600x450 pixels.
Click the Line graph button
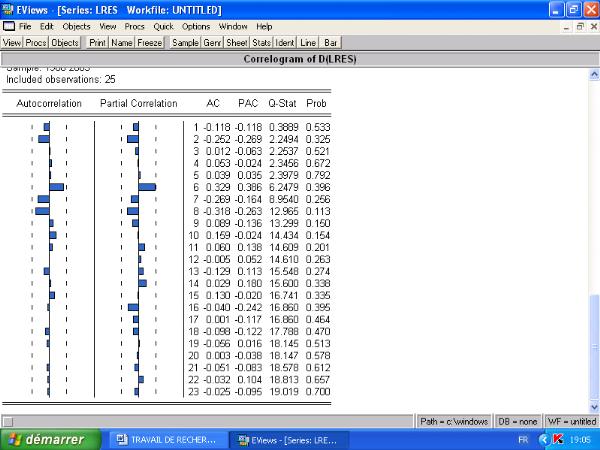tap(308, 42)
